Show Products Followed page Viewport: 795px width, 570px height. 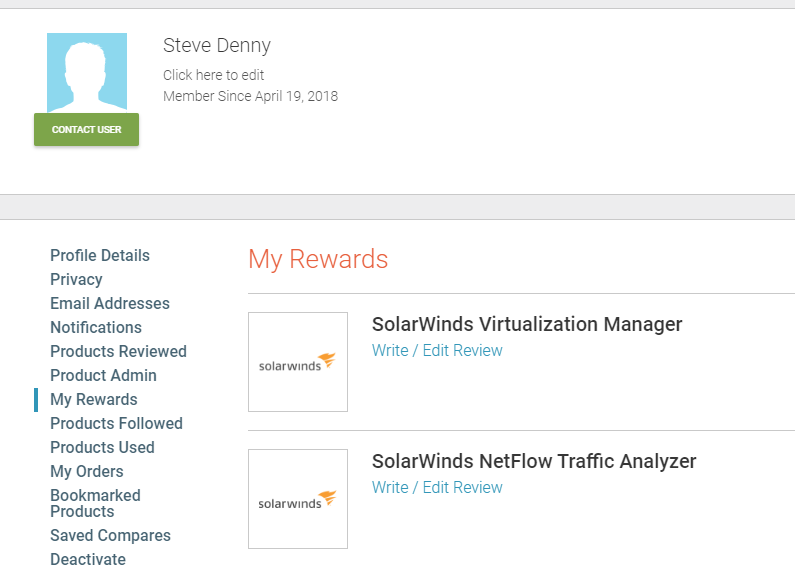[x=116, y=424]
